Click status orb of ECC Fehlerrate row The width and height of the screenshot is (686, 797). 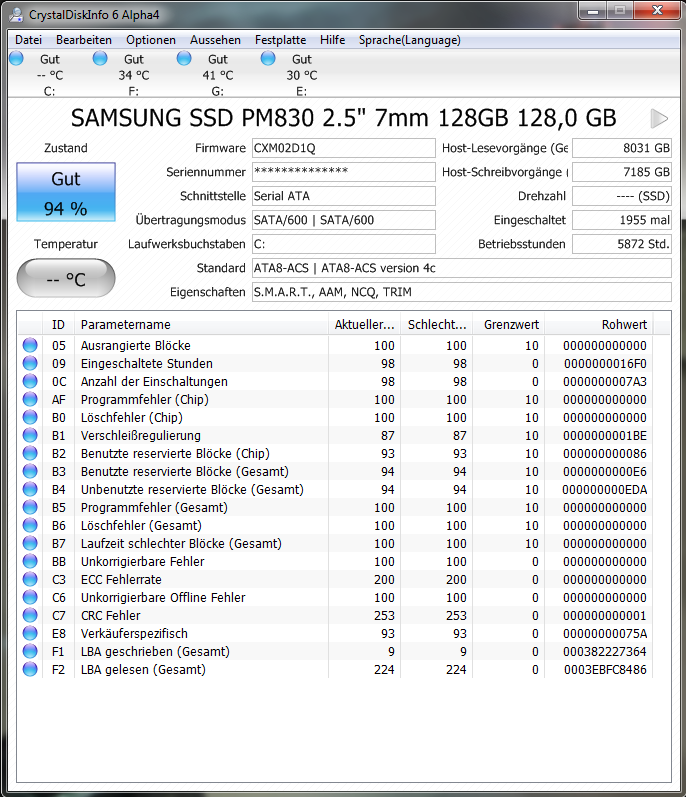[x=30, y=579]
